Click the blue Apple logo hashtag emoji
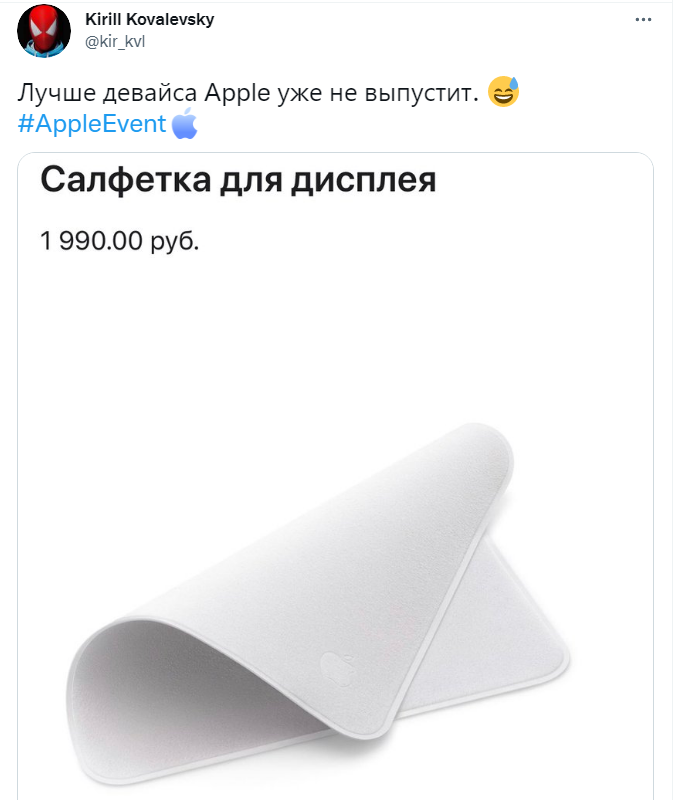Image resolution: width=675 pixels, height=800 pixels. point(184,123)
